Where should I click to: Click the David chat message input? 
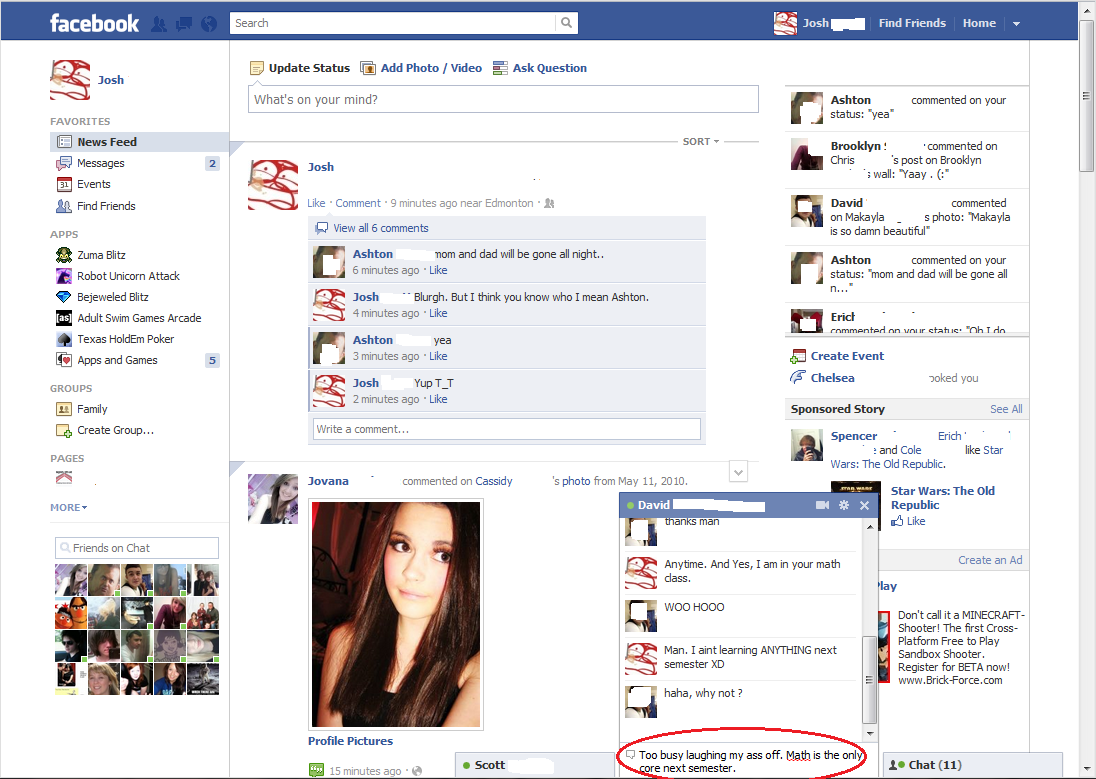click(748, 762)
